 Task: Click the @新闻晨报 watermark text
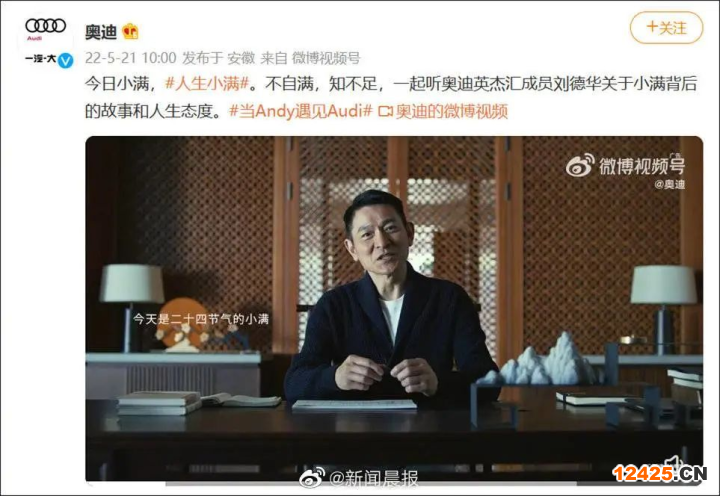pyautogui.click(x=374, y=479)
